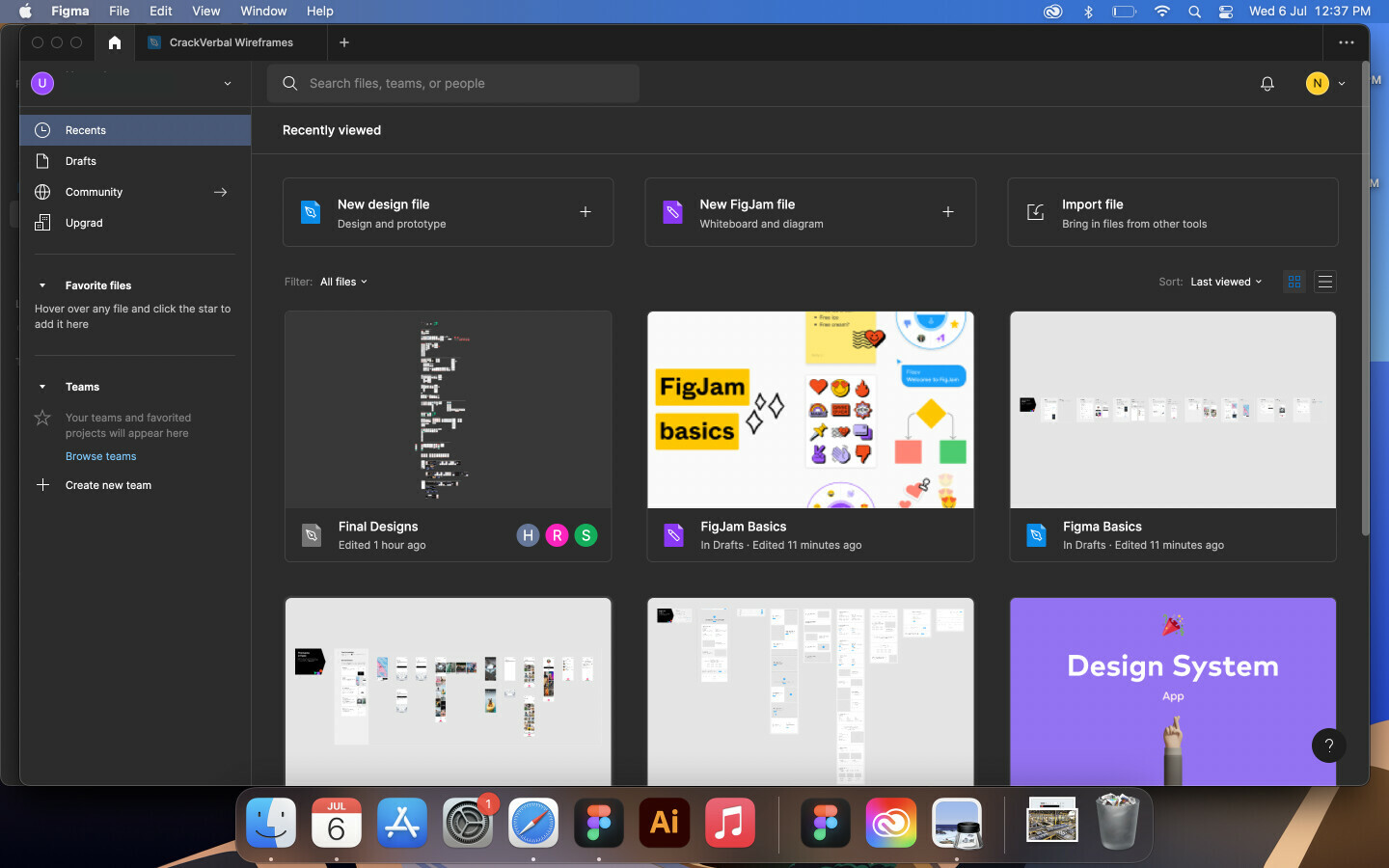Screen dimensions: 1389x868
Task: Open a new tab with the plus icon
Action: point(344,42)
